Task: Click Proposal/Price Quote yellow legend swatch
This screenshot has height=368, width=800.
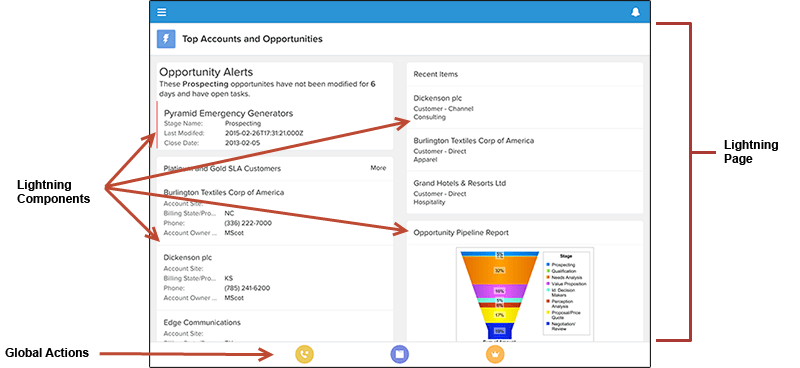Action: (548, 312)
